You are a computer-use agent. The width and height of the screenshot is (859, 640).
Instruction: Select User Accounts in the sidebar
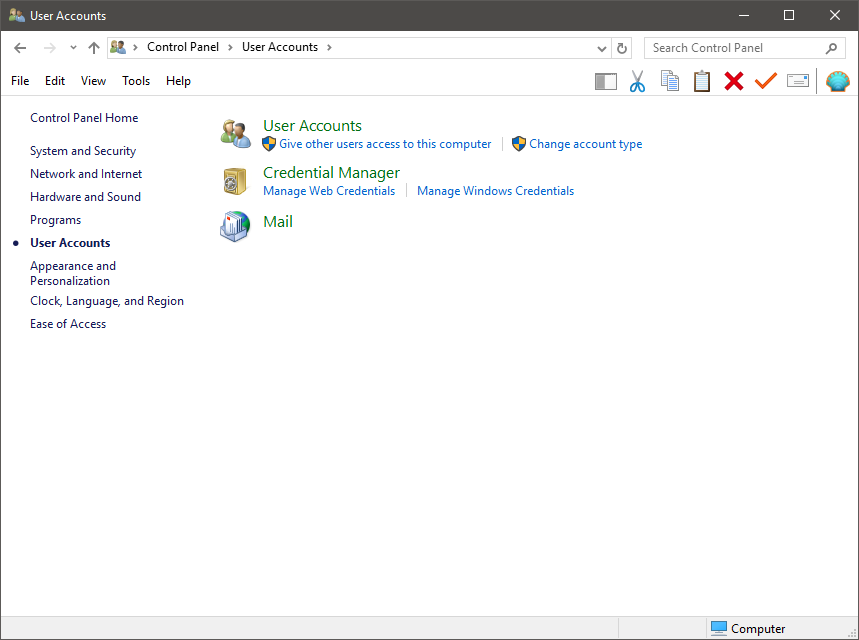(x=70, y=243)
